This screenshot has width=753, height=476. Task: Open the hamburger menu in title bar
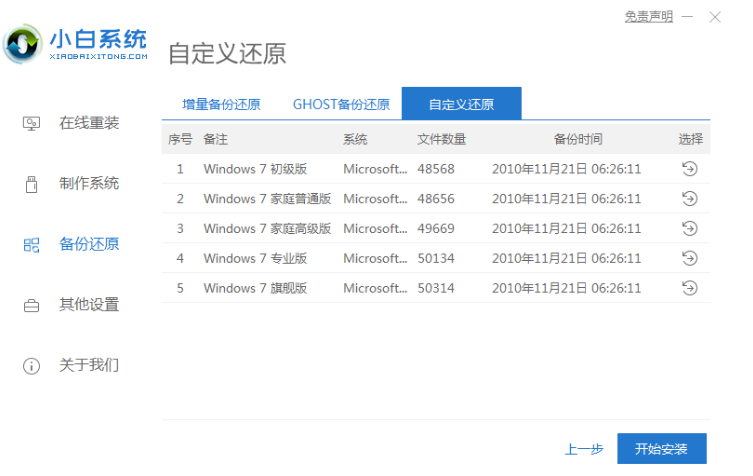tap(687, 17)
